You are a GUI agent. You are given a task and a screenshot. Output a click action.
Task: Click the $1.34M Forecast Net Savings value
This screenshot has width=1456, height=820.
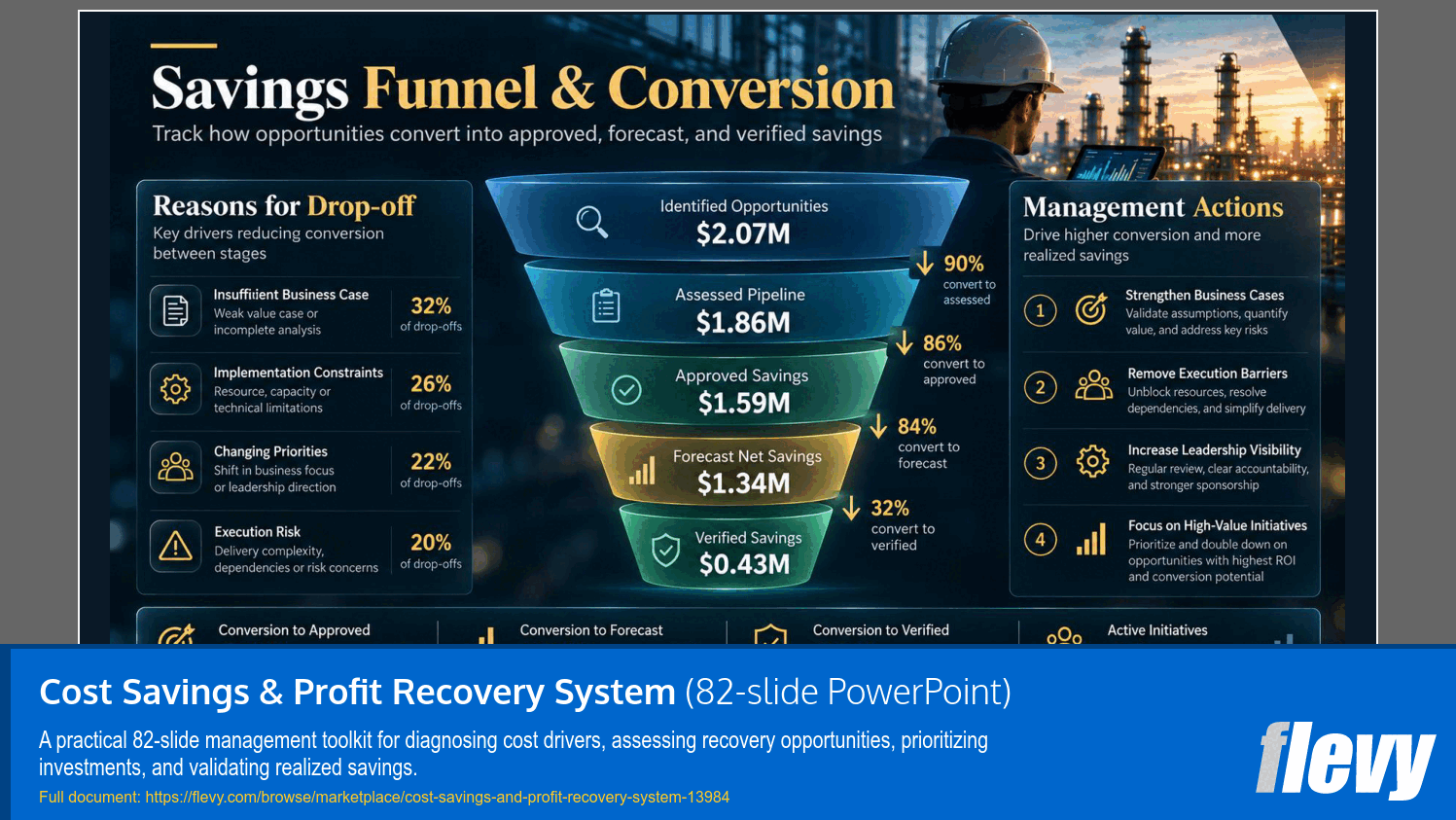pos(744,483)
